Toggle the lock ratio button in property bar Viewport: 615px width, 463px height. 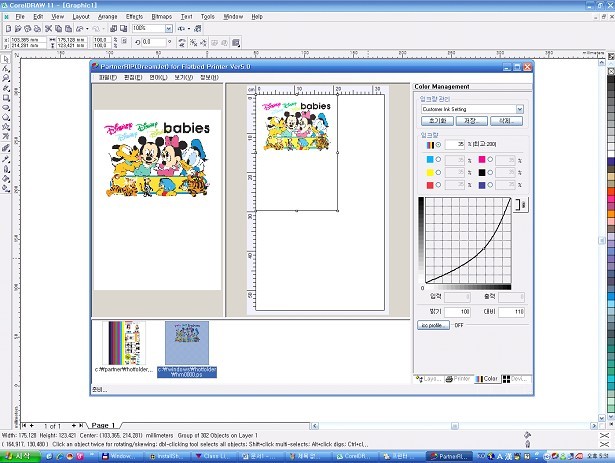point(124,41)
